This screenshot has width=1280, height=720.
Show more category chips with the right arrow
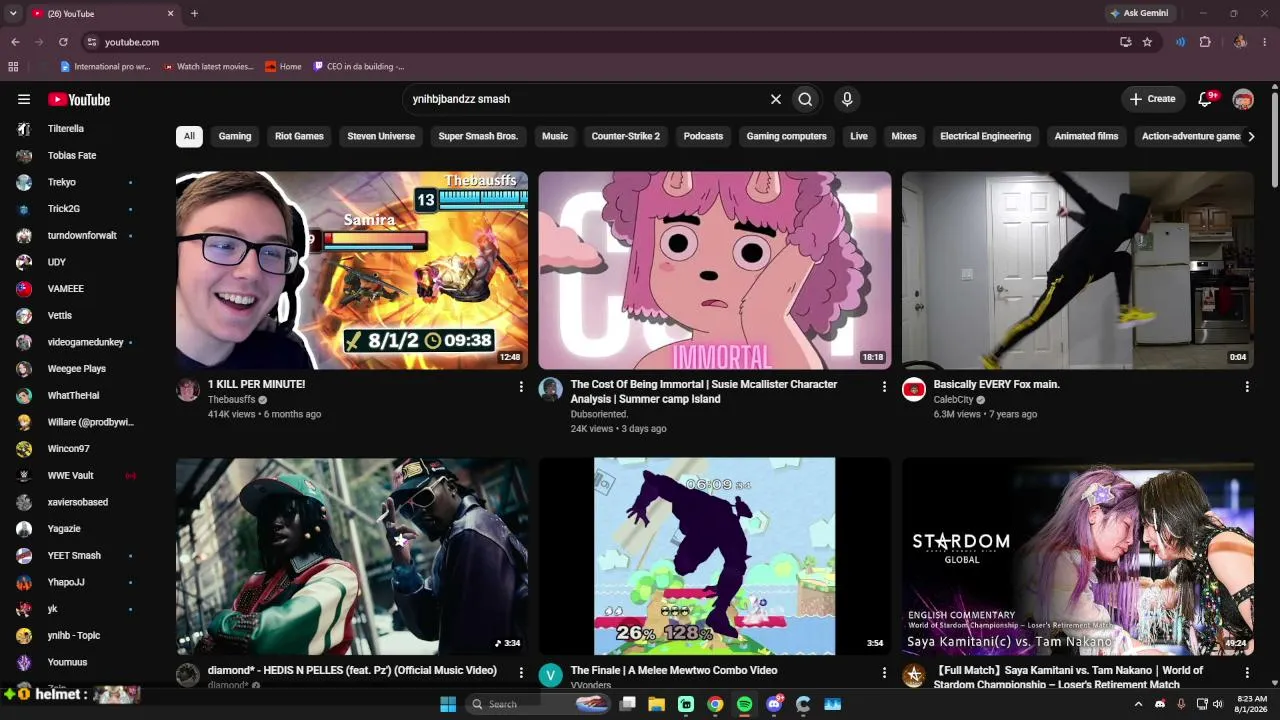pyautogui.click(x=1250, y=136)
